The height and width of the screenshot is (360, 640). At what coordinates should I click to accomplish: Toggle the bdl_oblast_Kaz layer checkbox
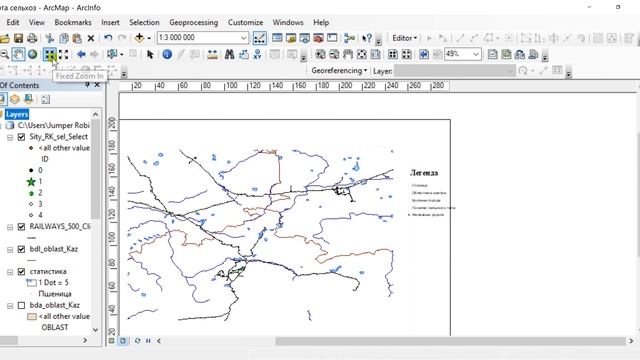(22, 249)
